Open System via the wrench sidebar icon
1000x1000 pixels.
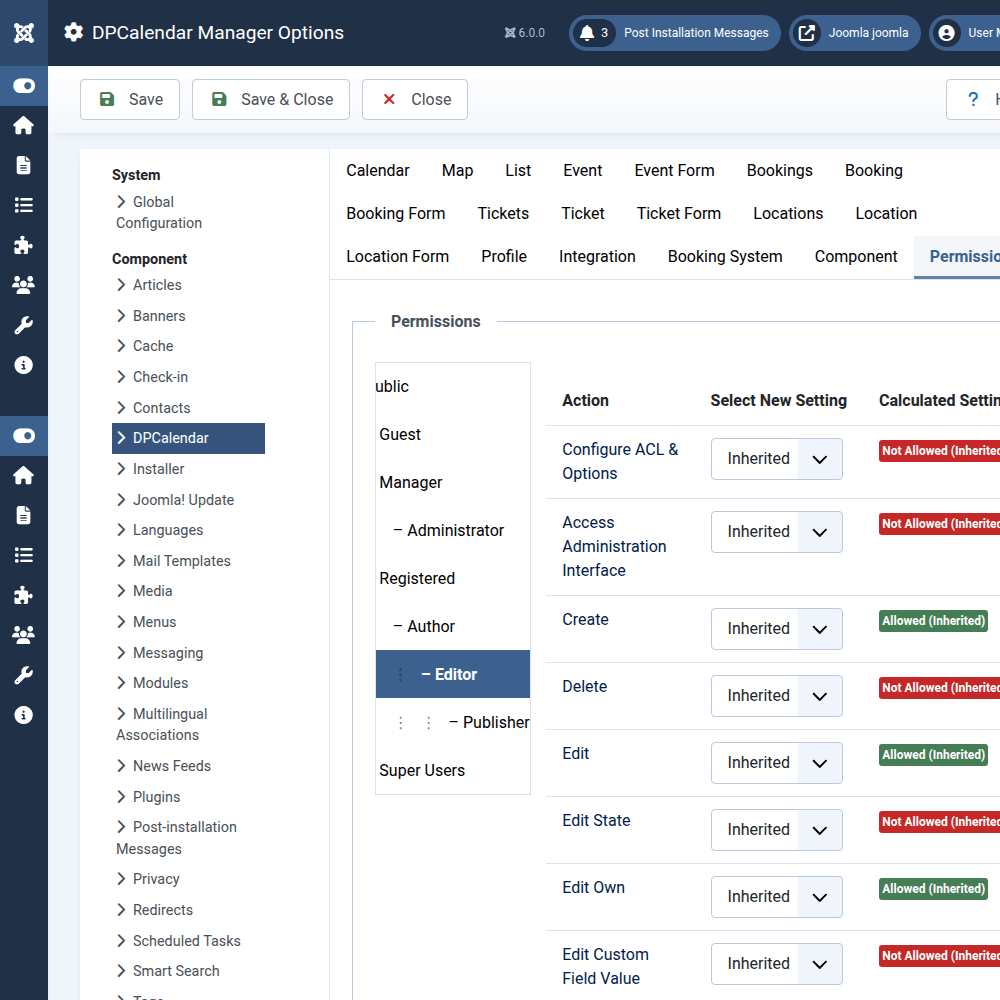coord(24,324)
